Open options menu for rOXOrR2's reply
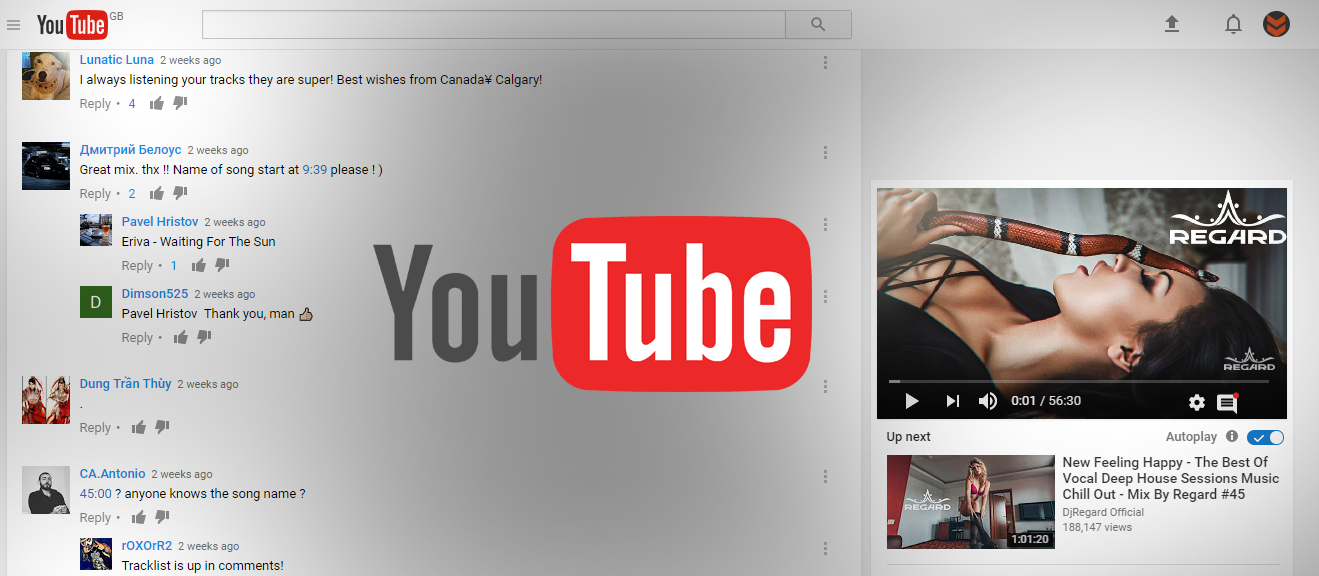The width and height of the screenshot is (1319, 576). 825,548
